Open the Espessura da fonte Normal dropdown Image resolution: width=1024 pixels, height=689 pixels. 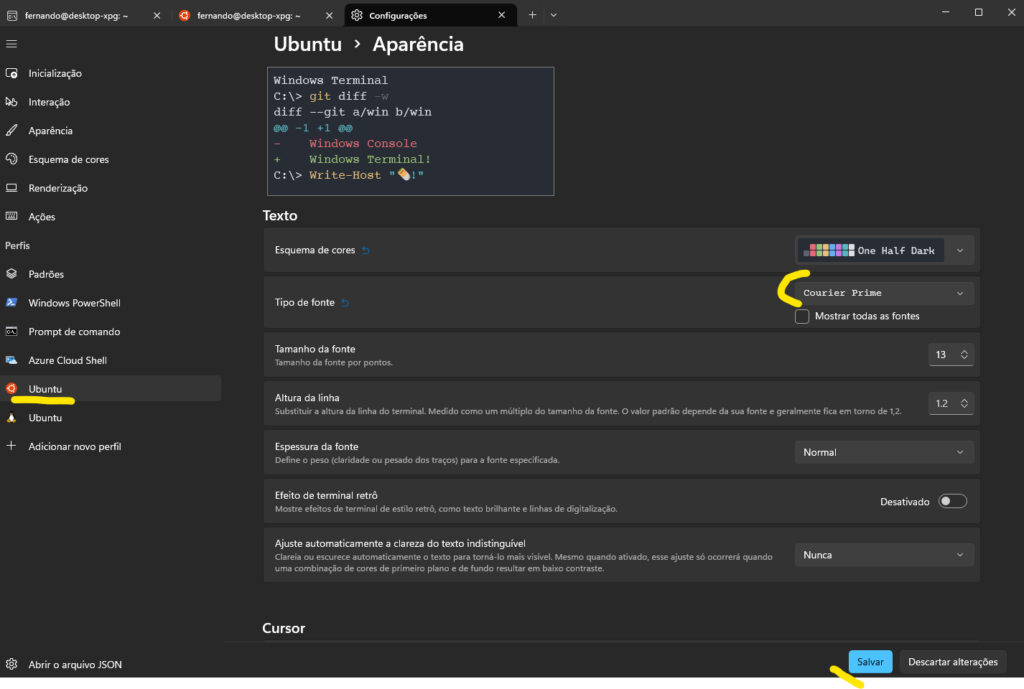(x=884, y=452)
